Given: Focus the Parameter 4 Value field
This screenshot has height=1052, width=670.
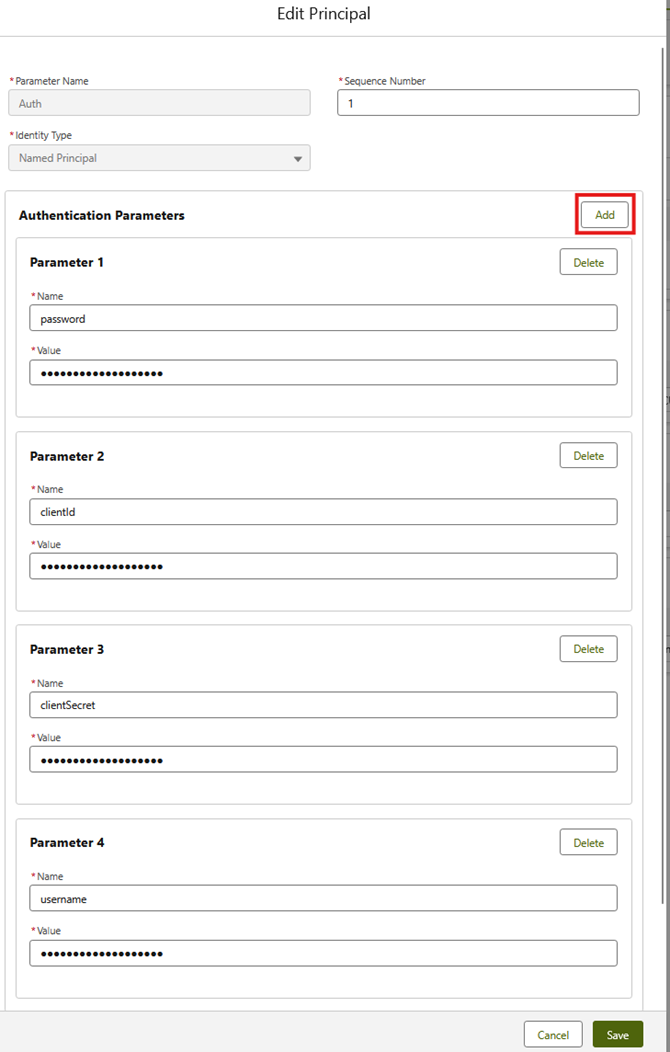Looking at the screenshot, I should pos(323,953).
